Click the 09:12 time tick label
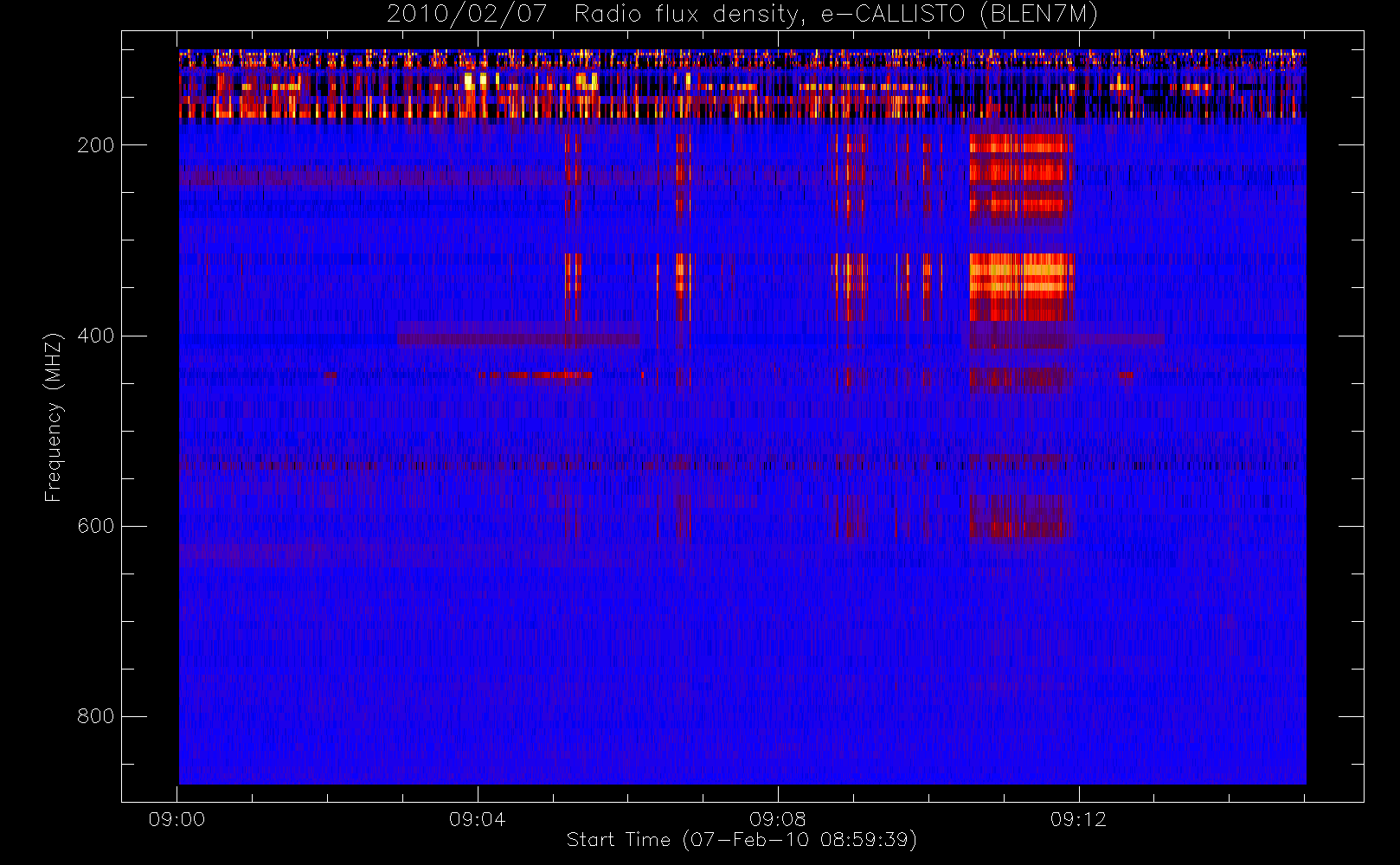 click(x=1078, y=819)
